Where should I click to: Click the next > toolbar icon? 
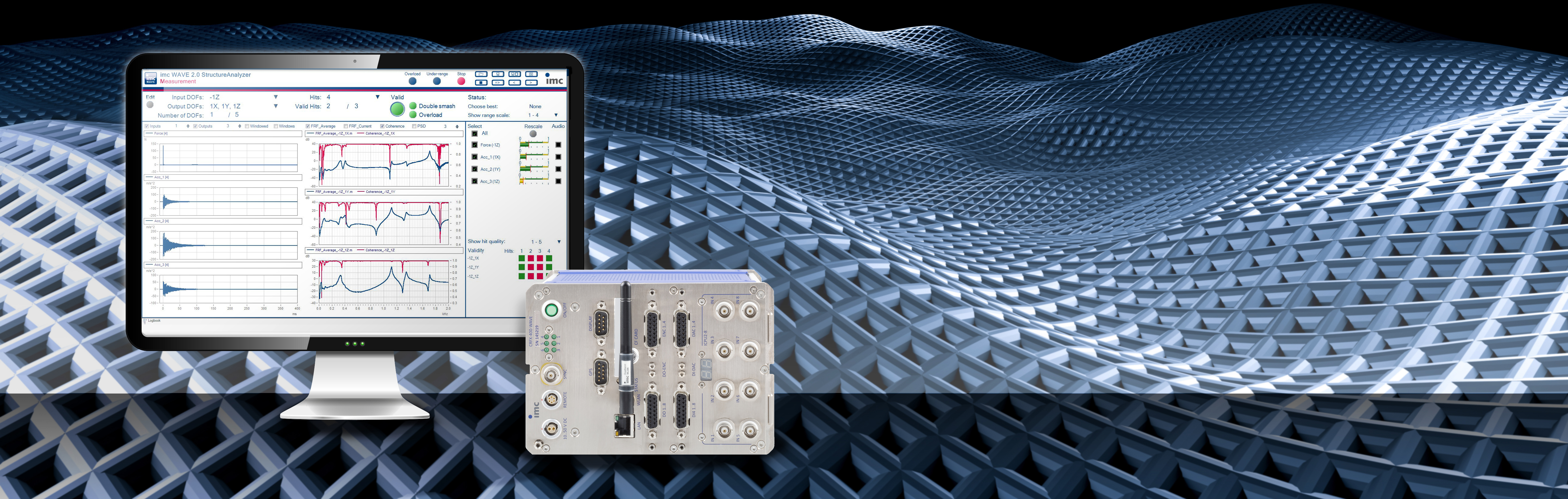(x=531, y=83)
